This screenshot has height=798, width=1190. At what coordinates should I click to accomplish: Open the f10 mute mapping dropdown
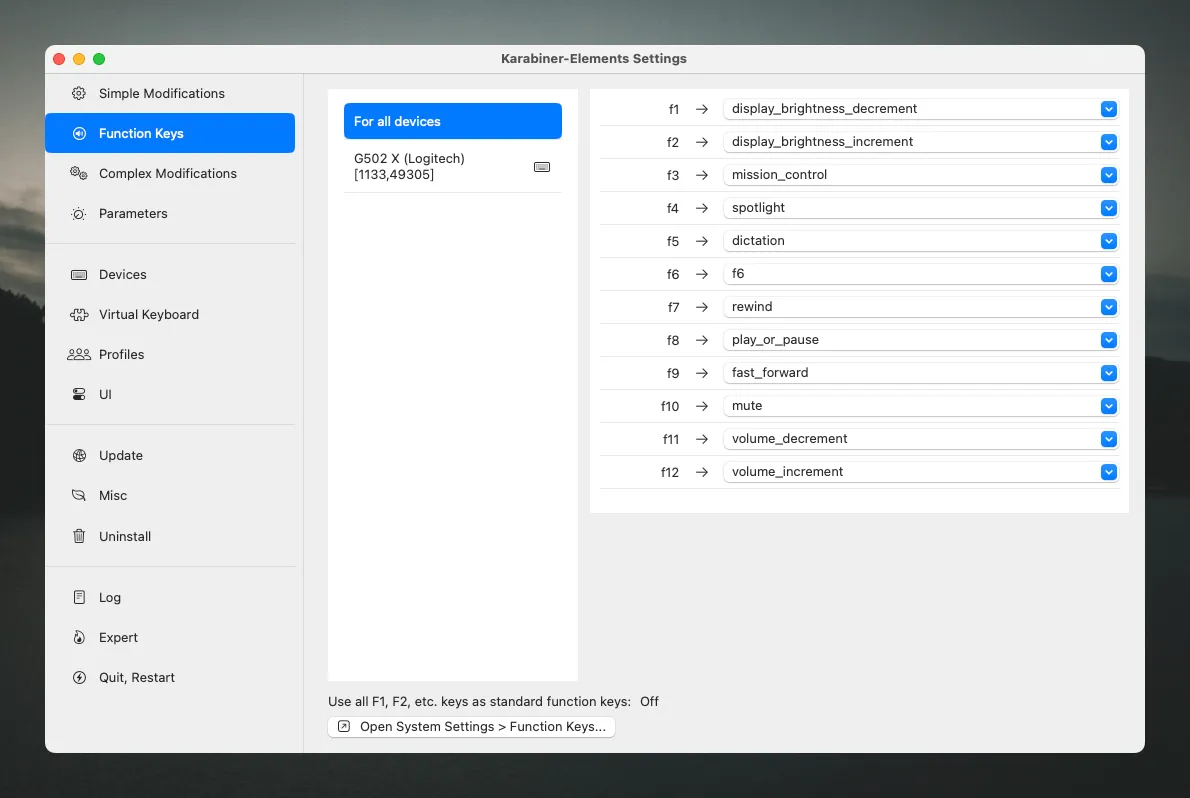pos(921,405)
